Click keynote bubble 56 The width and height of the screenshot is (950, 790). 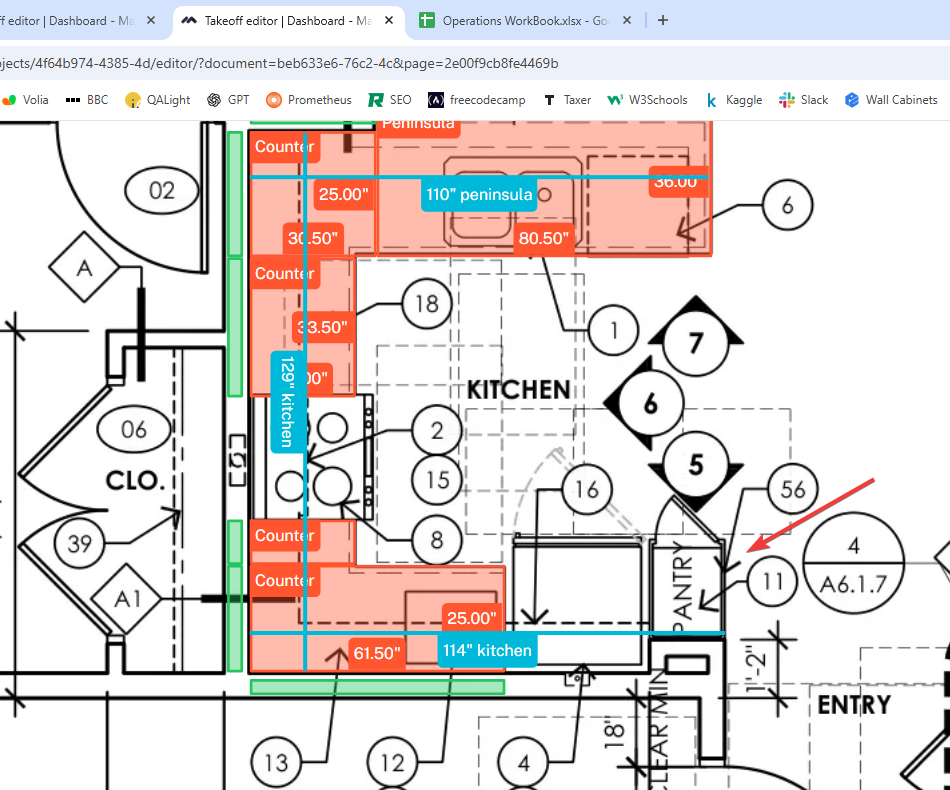click(x=792, y=489)
